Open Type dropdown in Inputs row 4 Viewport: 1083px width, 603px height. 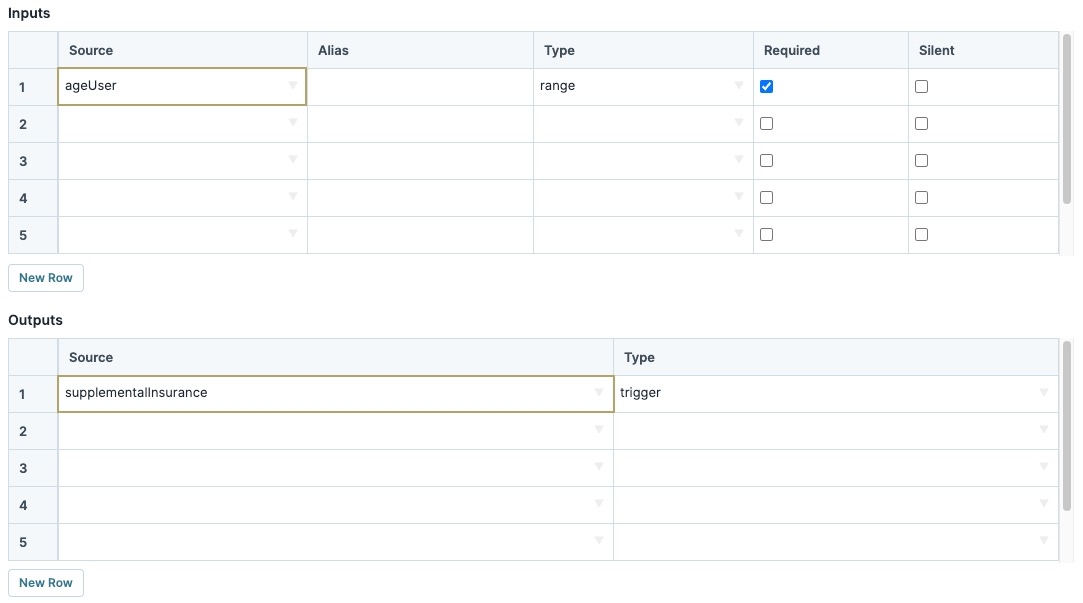click(x=739, y=197)
